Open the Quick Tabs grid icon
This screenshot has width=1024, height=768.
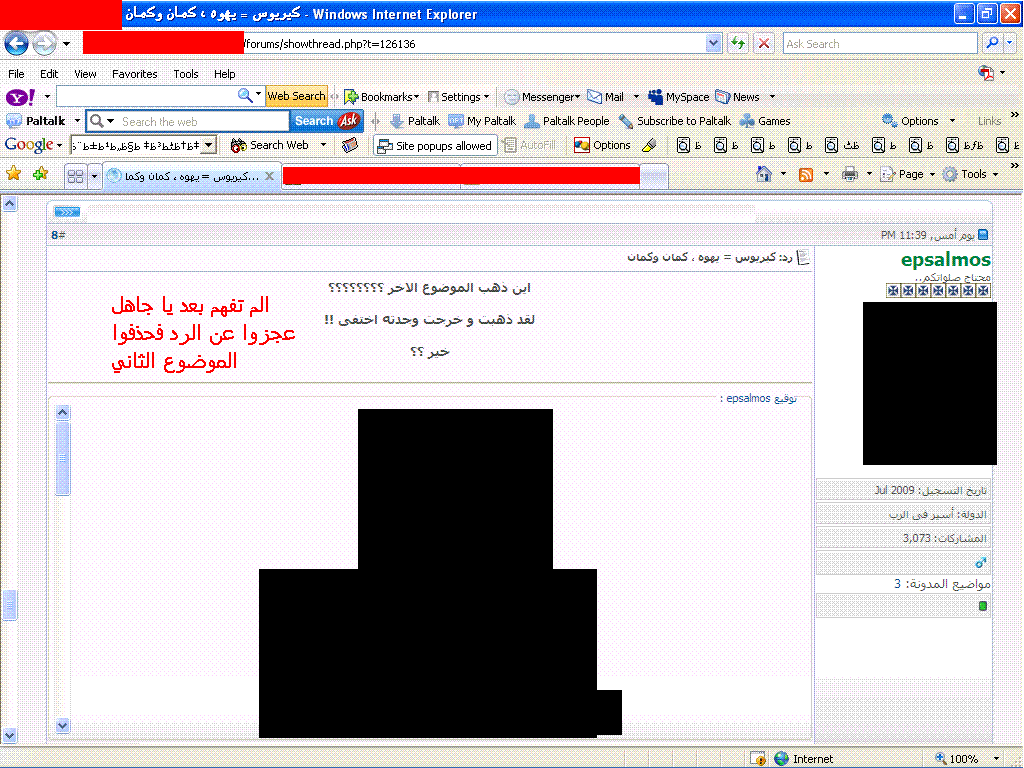point(75,176)
